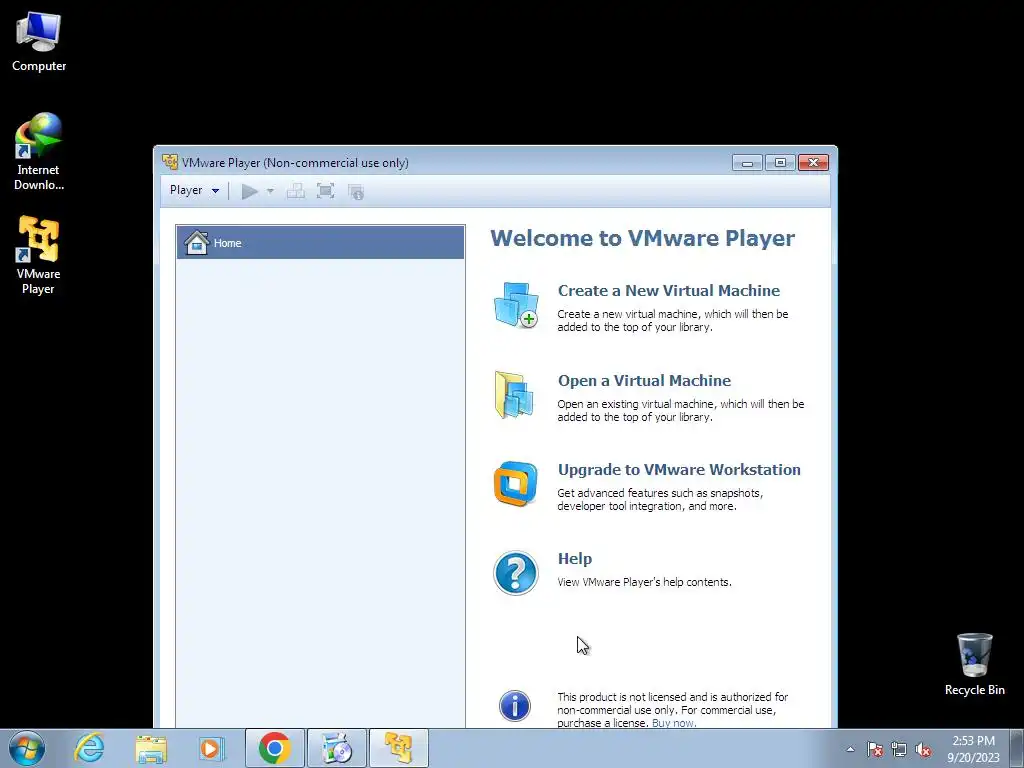Open the Windows Start menu orb

27,748
